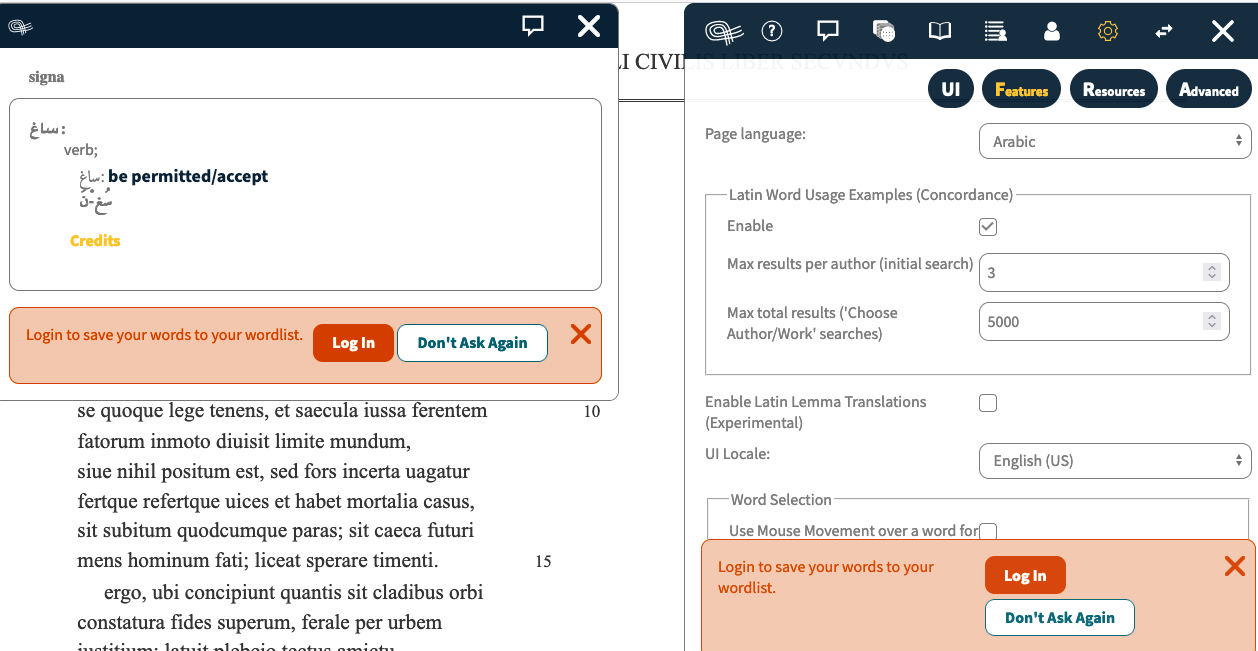Open the user wordlist icon
The height and width of the screenshot is (651, 1258).
(x=995, y=31)
